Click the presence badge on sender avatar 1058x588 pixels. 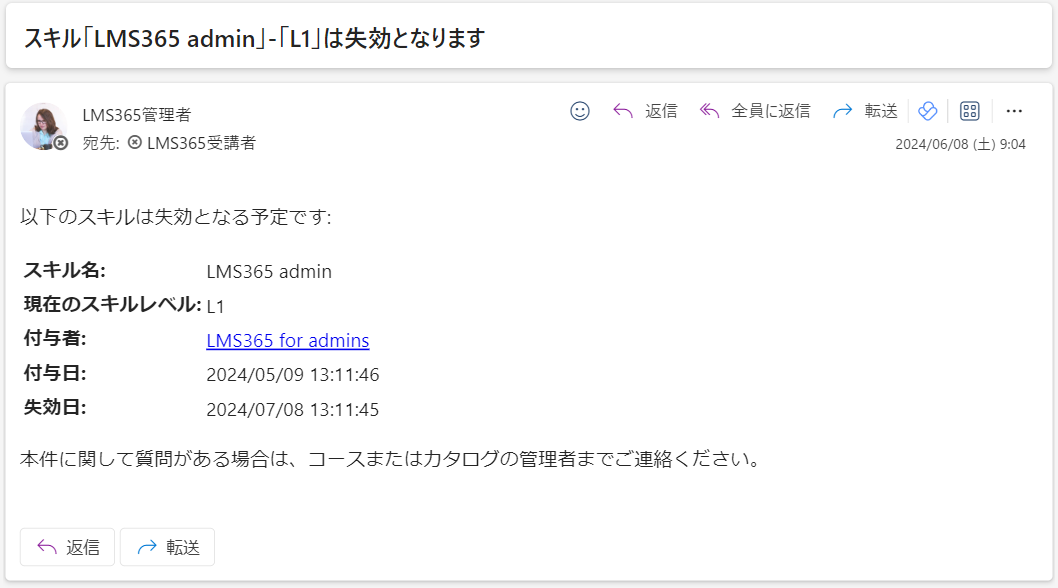pos(61,143)
